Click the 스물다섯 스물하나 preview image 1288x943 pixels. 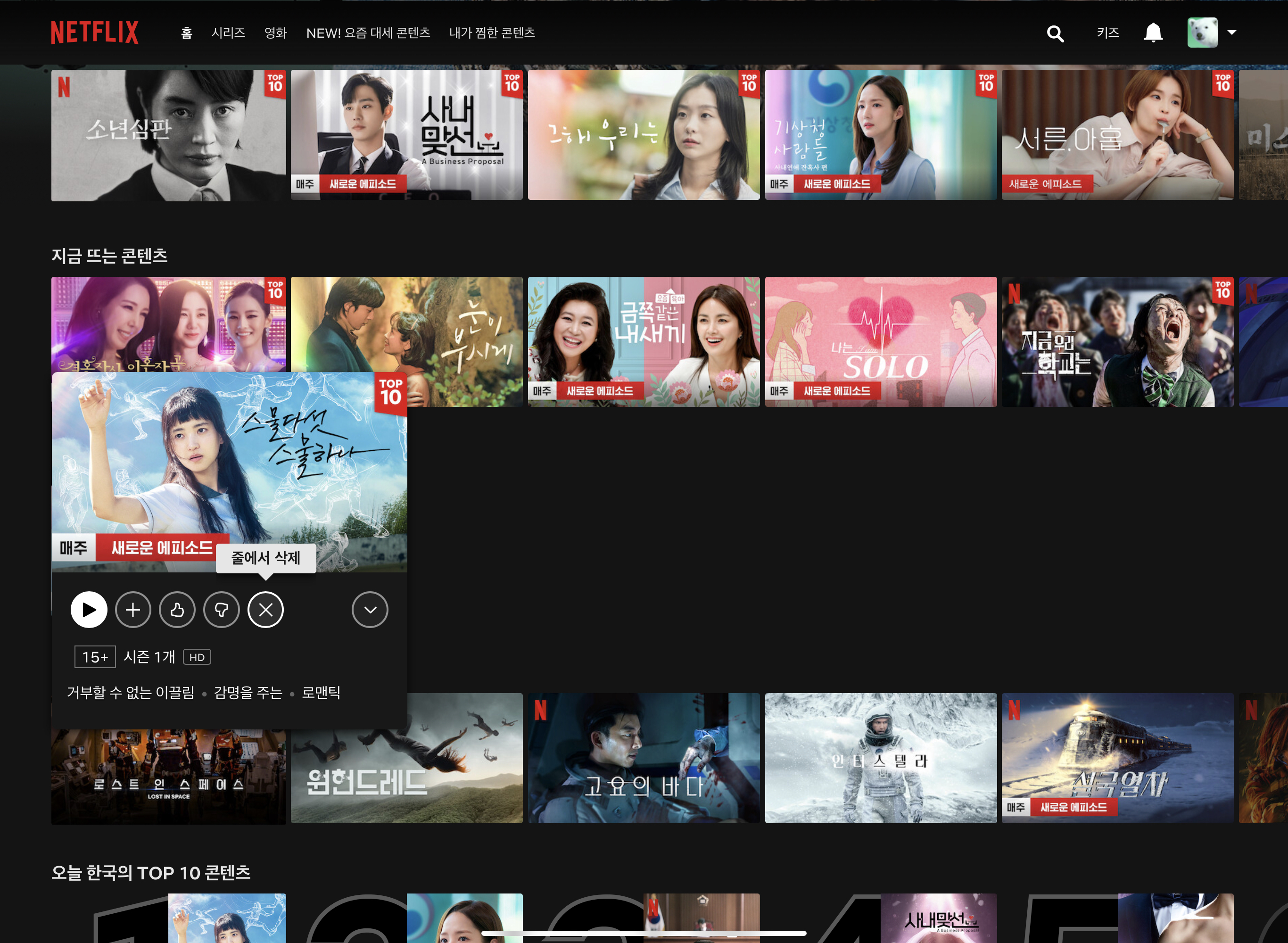(230, 472)
